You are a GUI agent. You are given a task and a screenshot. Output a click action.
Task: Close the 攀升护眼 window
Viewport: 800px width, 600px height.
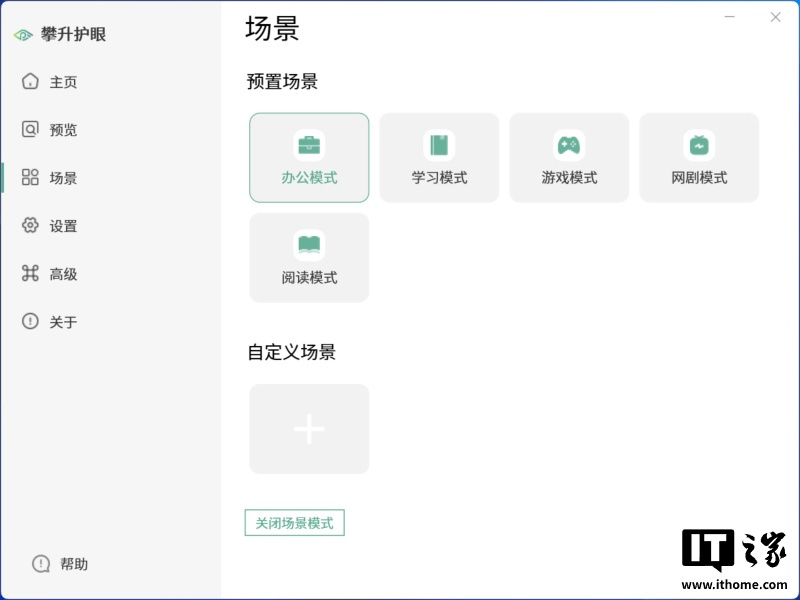point(775,17)
